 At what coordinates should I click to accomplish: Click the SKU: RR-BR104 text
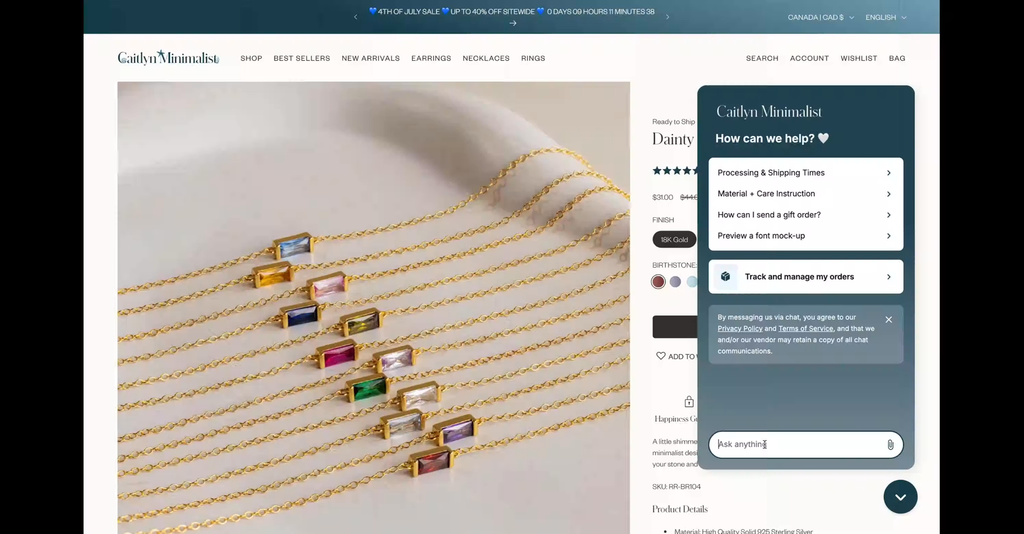676,486
